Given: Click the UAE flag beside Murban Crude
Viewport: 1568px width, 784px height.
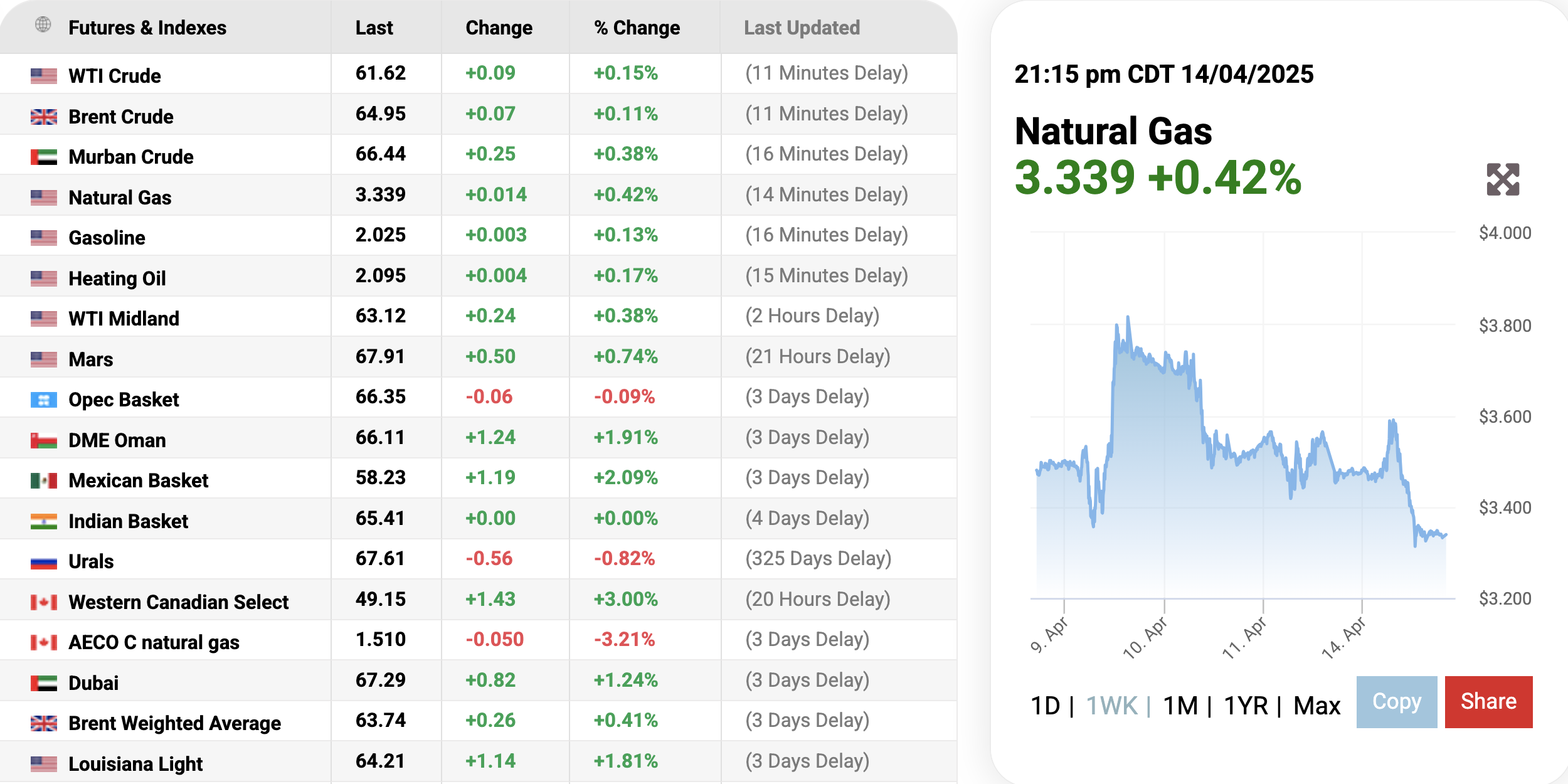Looking at the screenshot, I should coord(44,157).
